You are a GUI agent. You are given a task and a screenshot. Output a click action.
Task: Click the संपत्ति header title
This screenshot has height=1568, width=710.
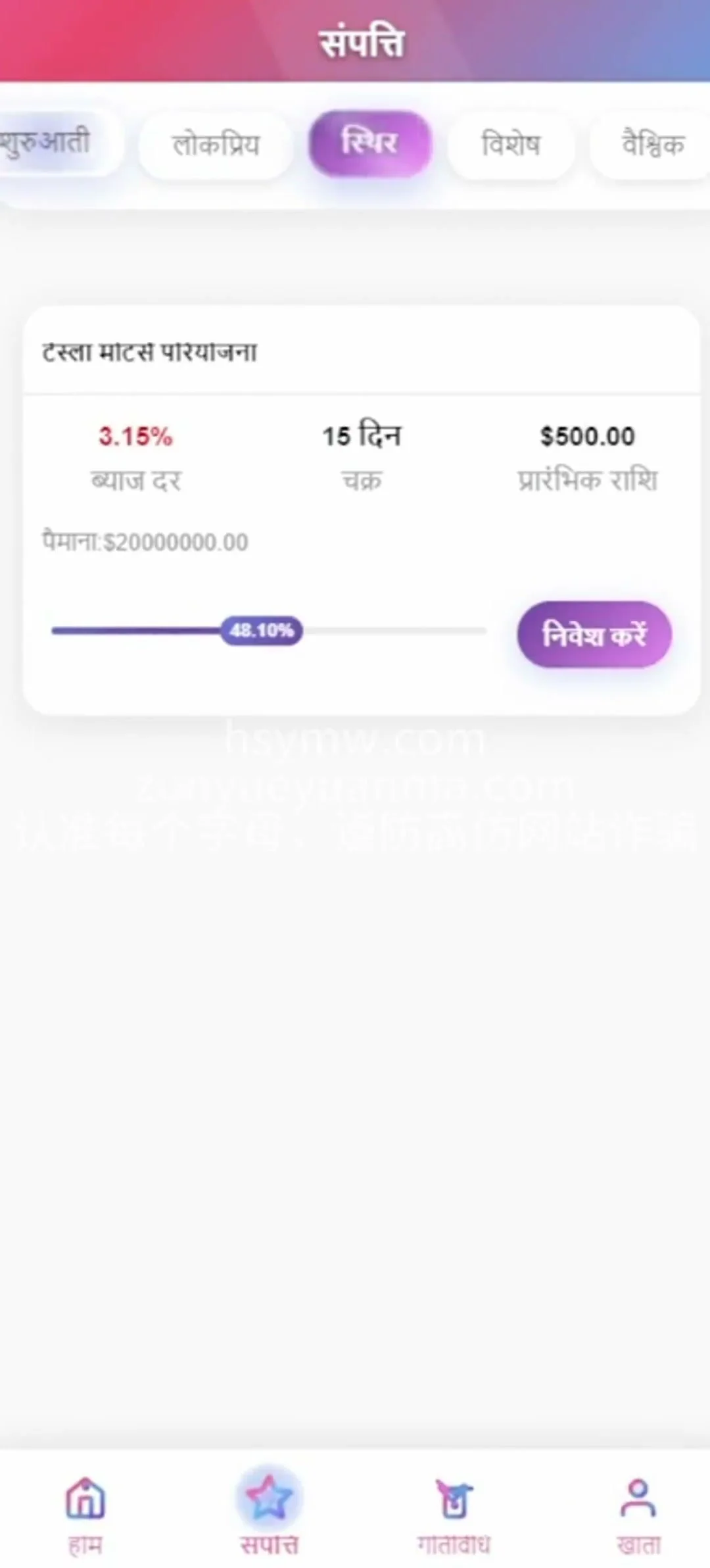point(361,43)
